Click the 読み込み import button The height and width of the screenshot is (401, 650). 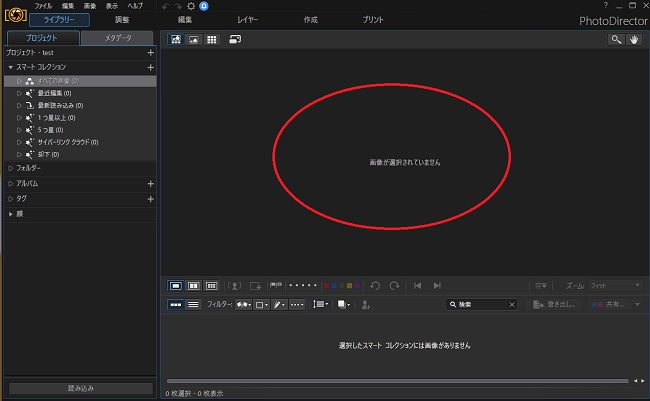point(80,388)
